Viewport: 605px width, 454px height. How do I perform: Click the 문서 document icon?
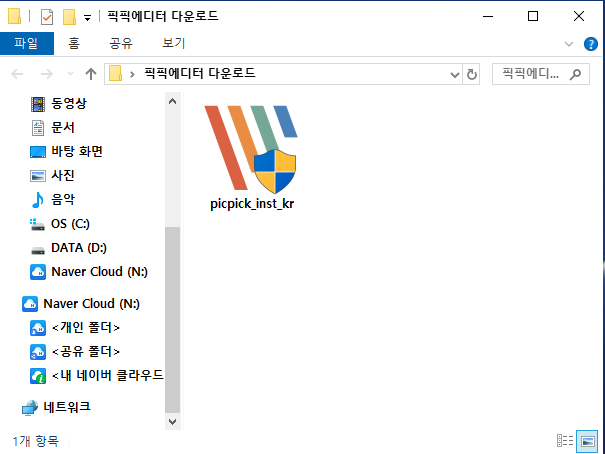[x=37, y=128]
